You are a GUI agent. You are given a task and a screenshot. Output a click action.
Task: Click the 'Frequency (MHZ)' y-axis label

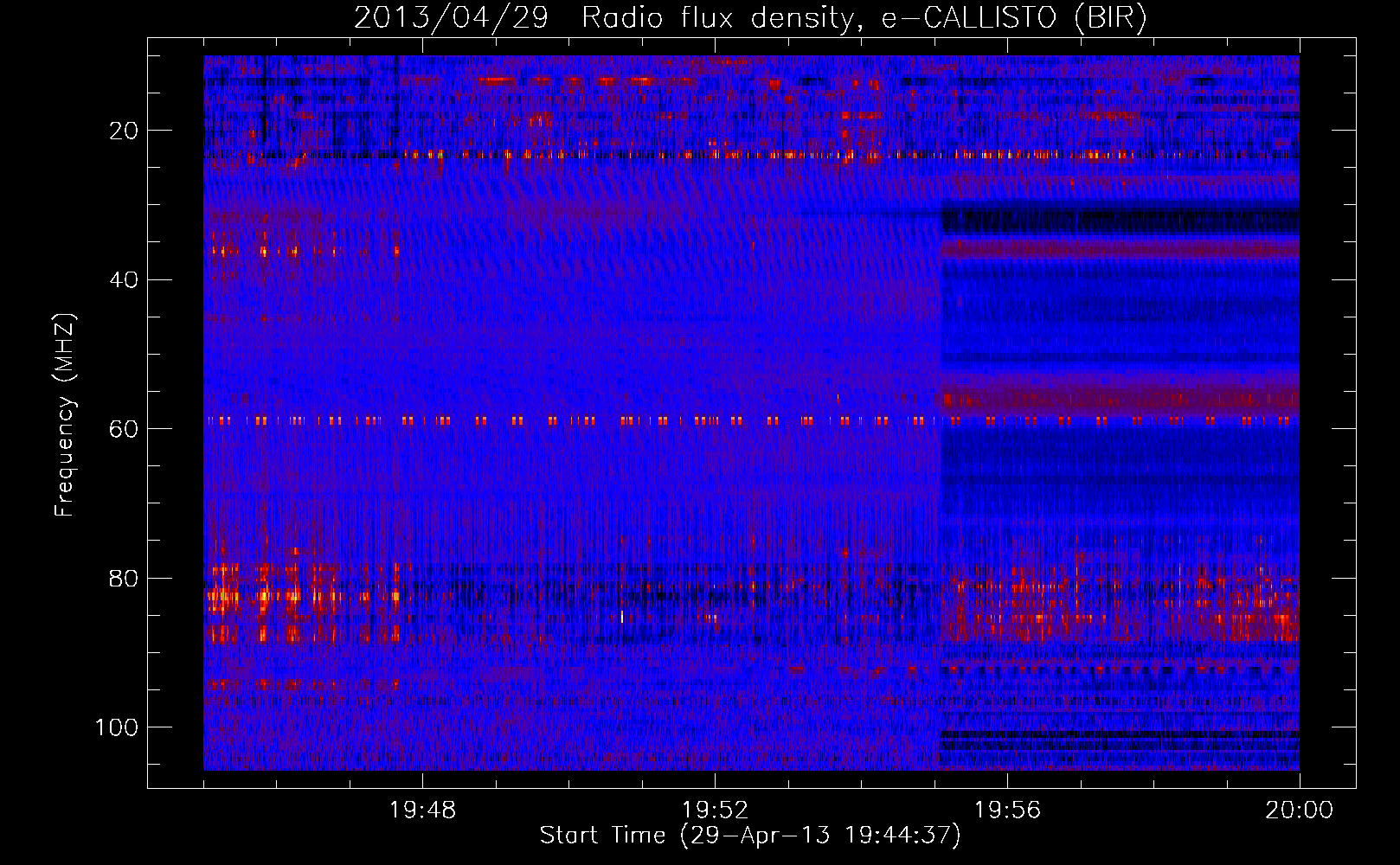(x=65, y=415)
